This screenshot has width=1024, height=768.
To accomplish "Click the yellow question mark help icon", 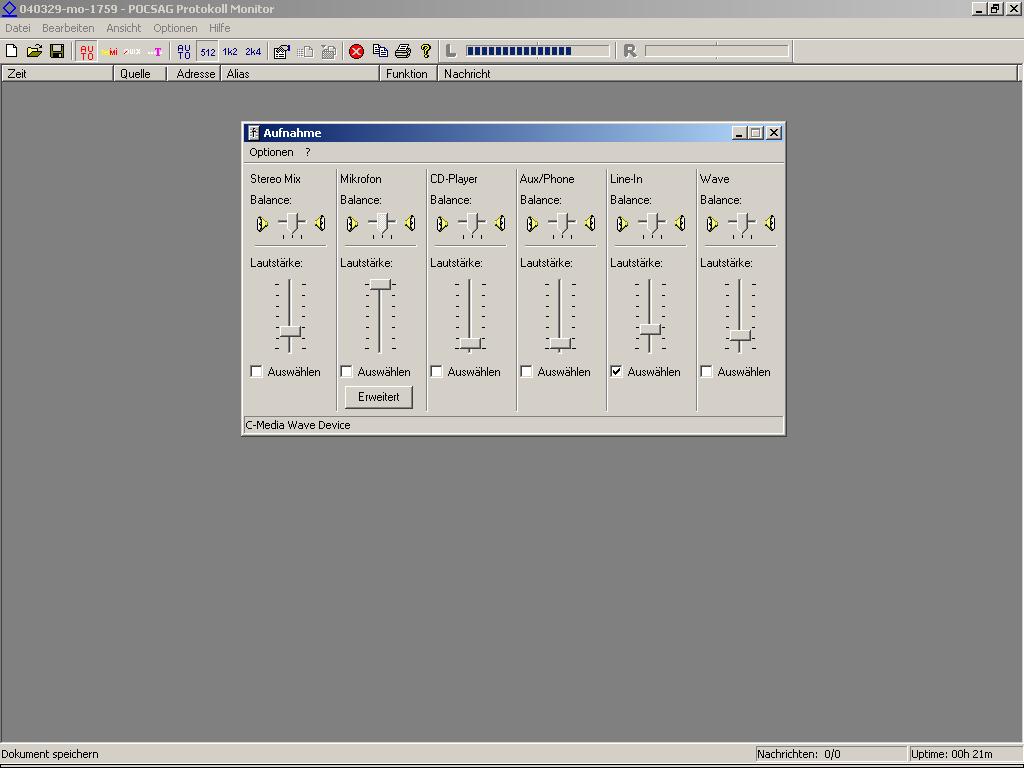I will coord(425,51).
